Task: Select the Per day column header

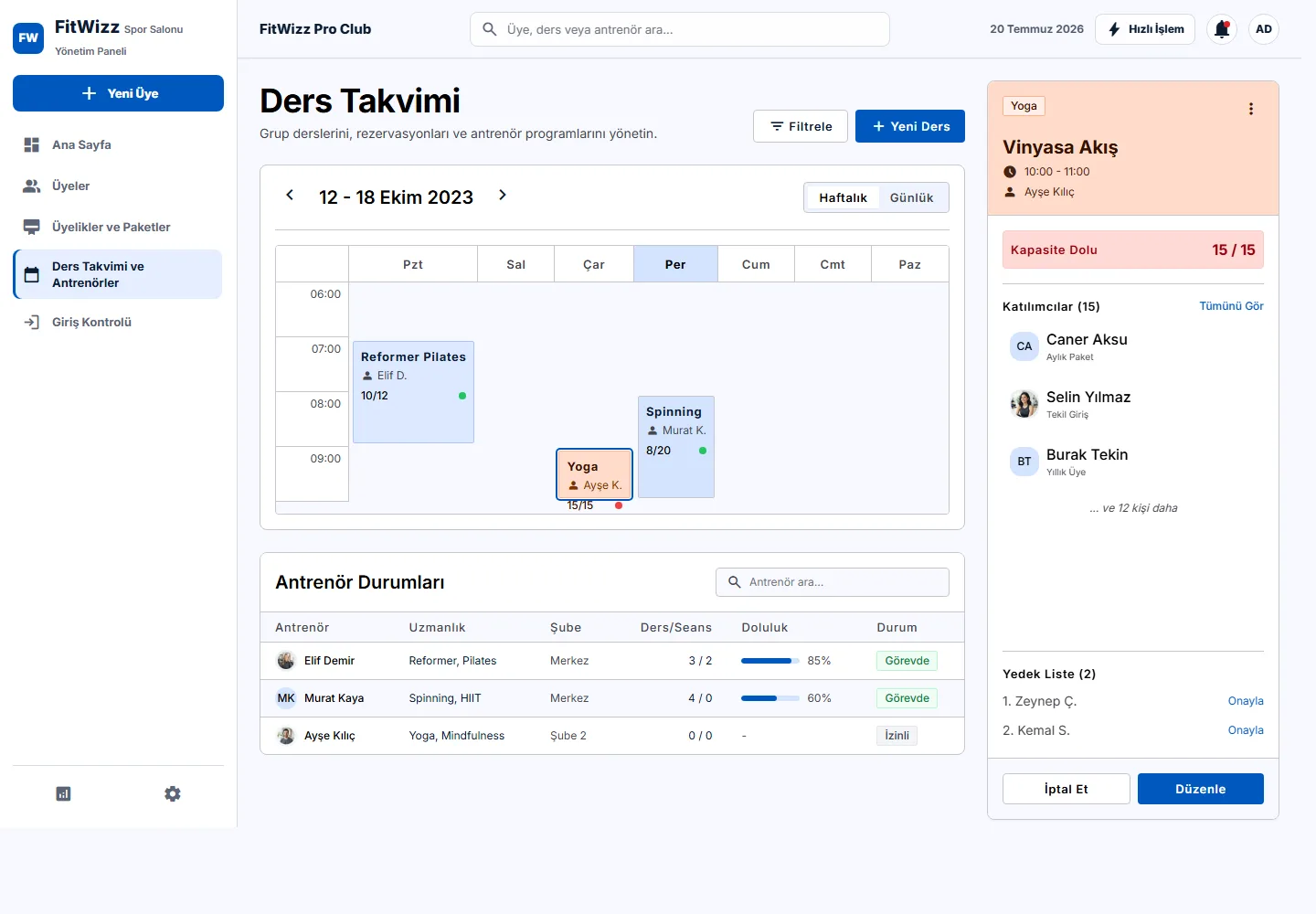Action: [x=675, y=264]
